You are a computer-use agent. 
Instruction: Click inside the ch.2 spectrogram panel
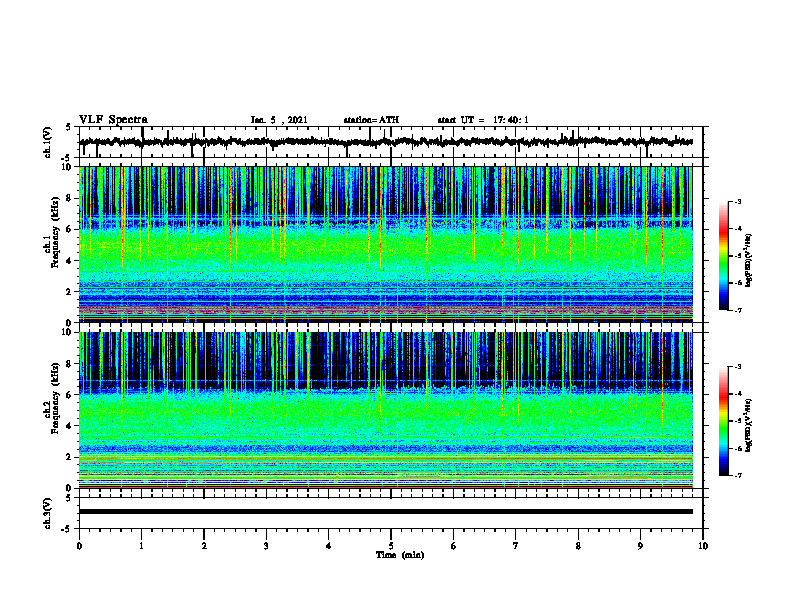pos(386,410)
